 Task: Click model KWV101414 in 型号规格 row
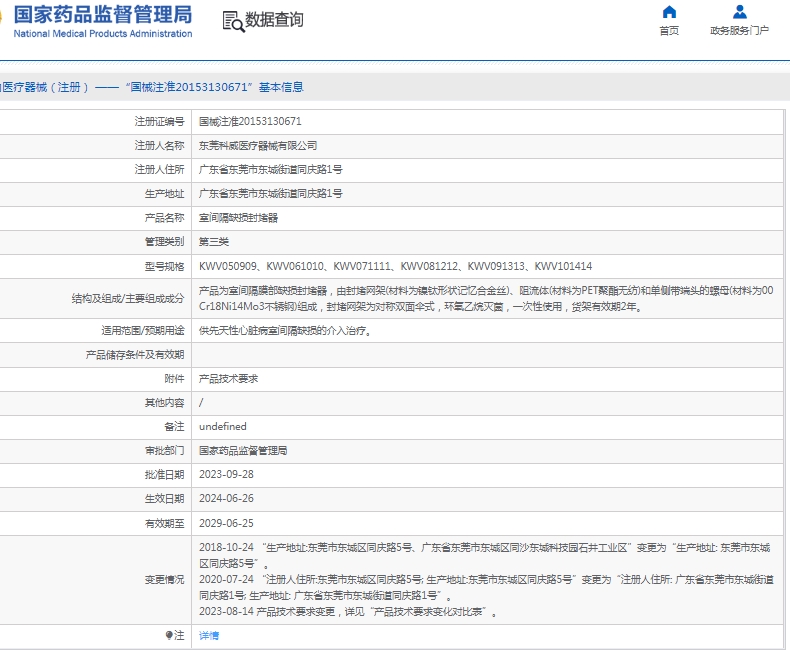[563, 266]
